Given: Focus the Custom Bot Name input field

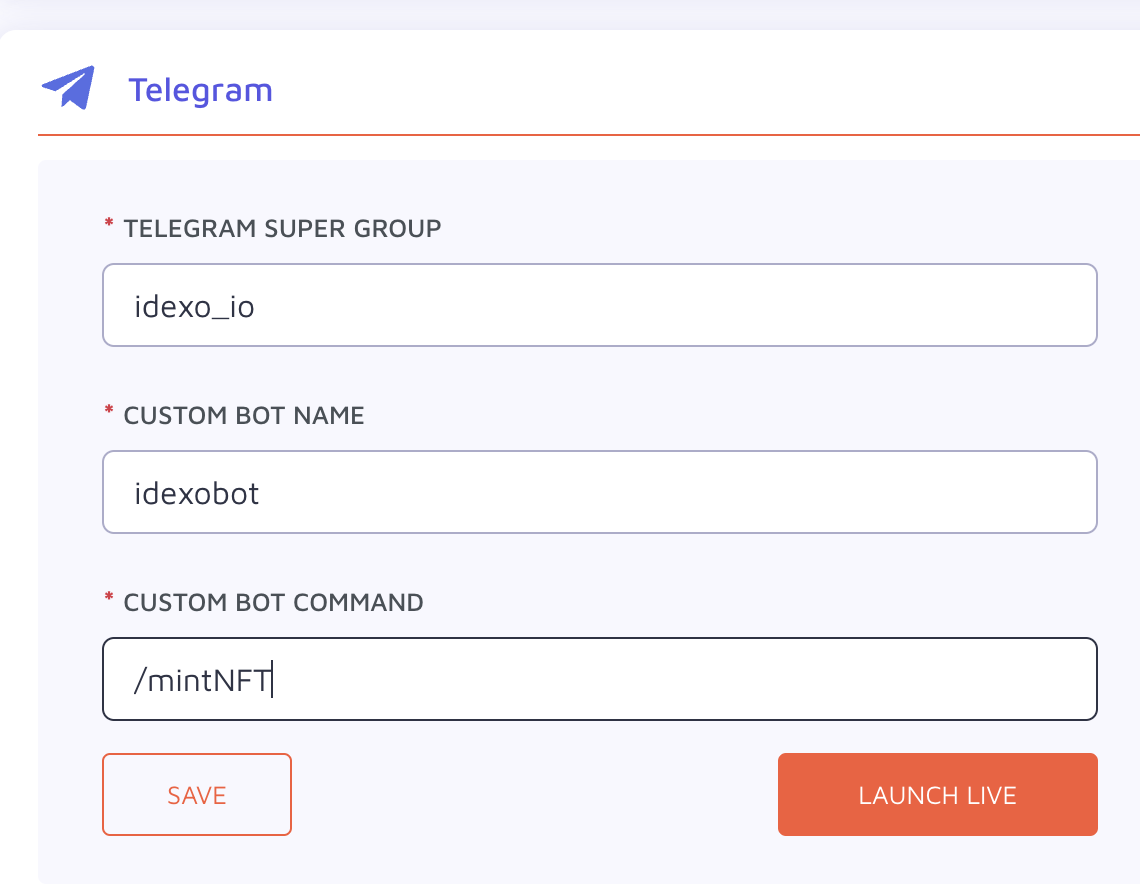Looking at the screenshot, I should coord(600,492).
